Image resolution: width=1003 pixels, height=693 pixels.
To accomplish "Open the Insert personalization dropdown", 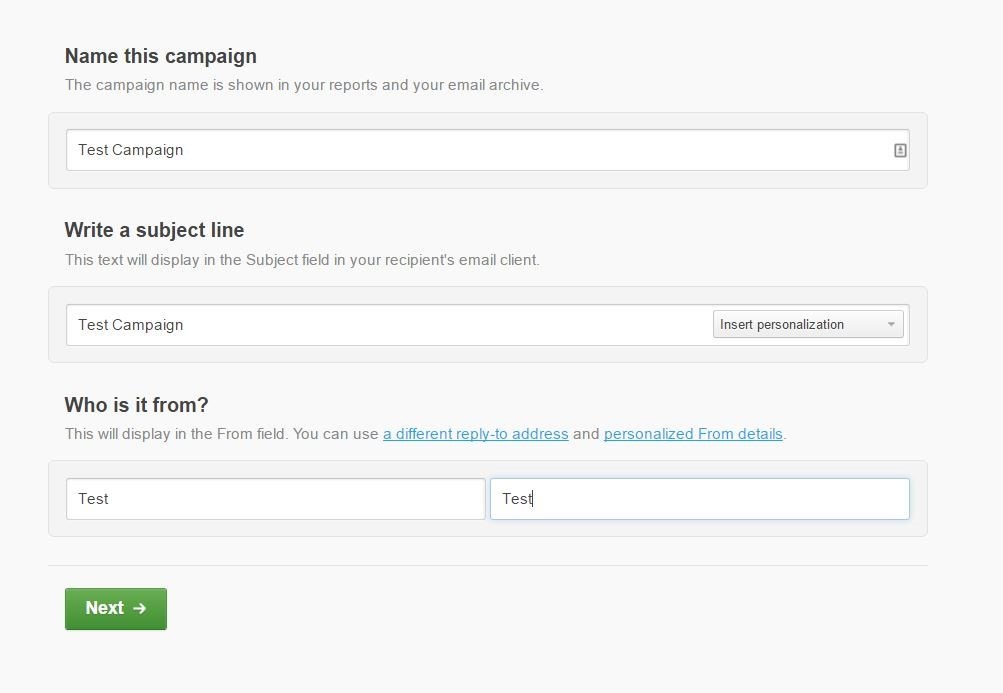I will click(808, 324).
